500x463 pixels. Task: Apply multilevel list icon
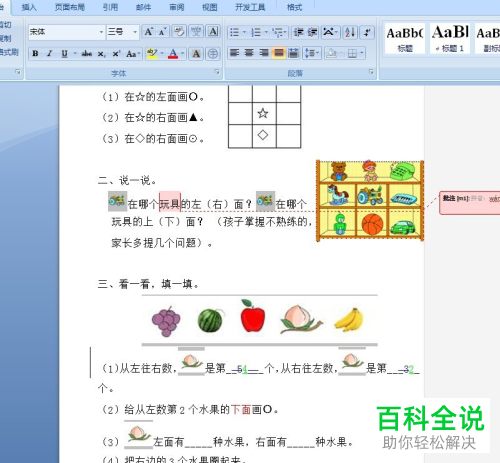tap(279, 32)
